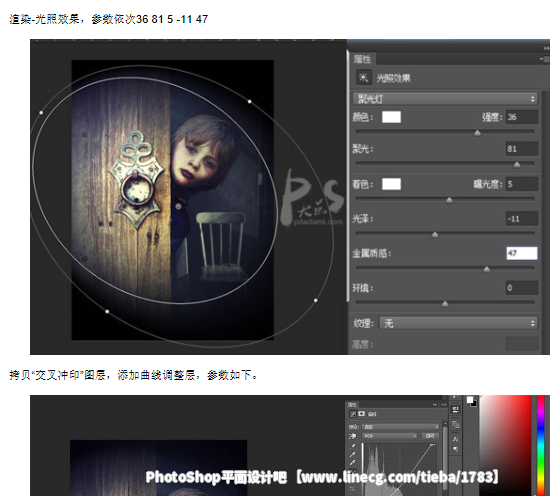Click the 高度 height value field
Screen dimensions: 554x496
[521, 344]
